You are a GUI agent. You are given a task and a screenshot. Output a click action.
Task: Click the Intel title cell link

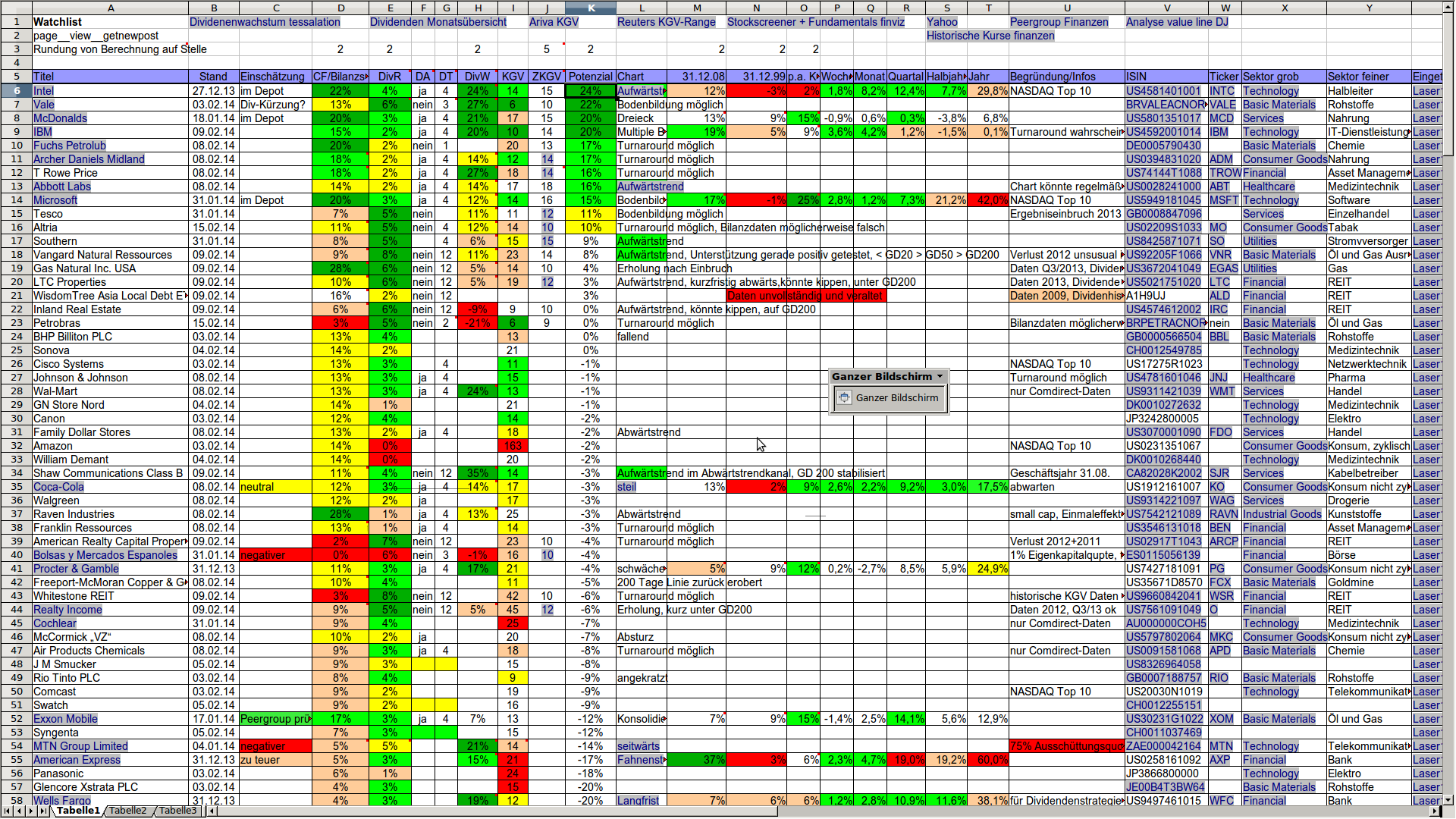coord(43,90)
